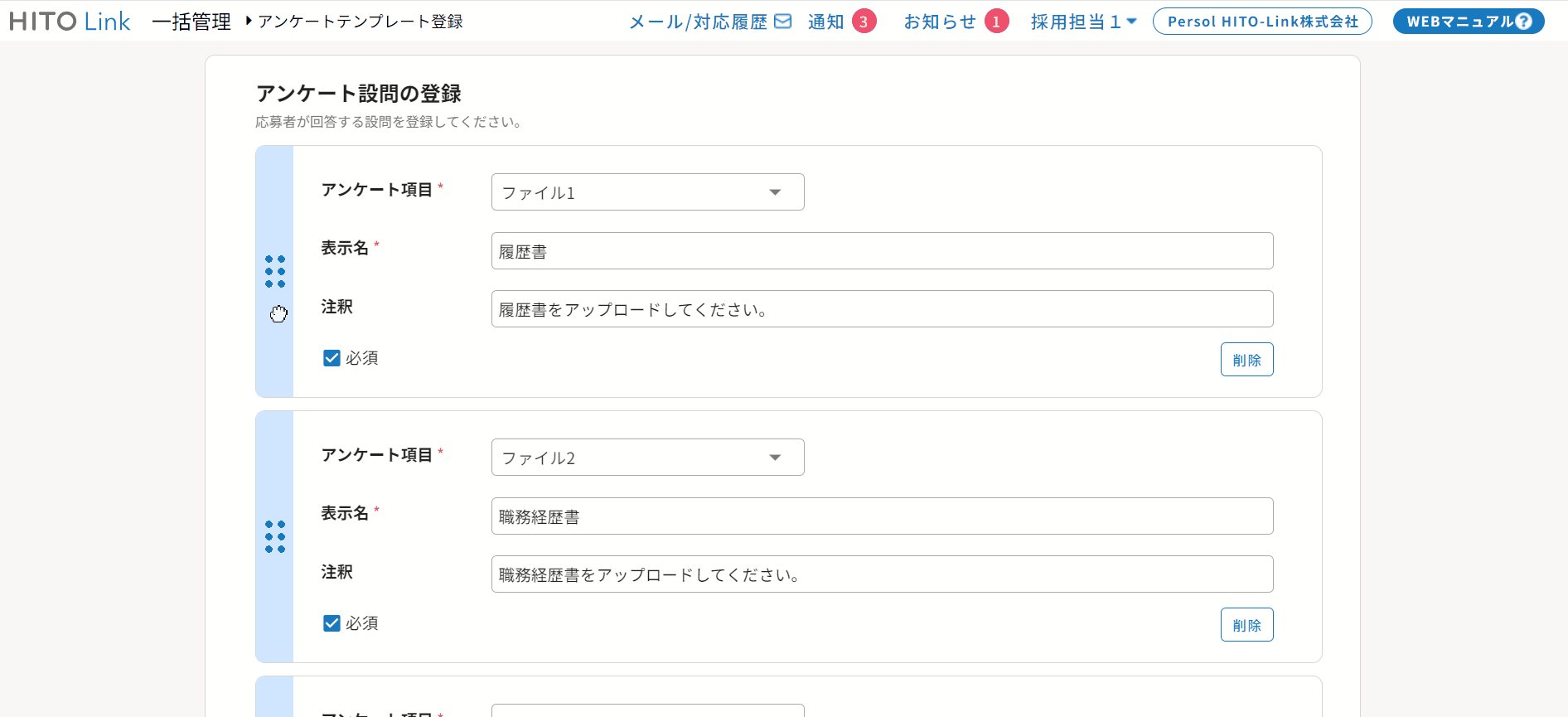The height and width of the screenshot is (717, 1568).
Task: Delete the 職務経歴書 question block
Action: (x=1246, y=625)
